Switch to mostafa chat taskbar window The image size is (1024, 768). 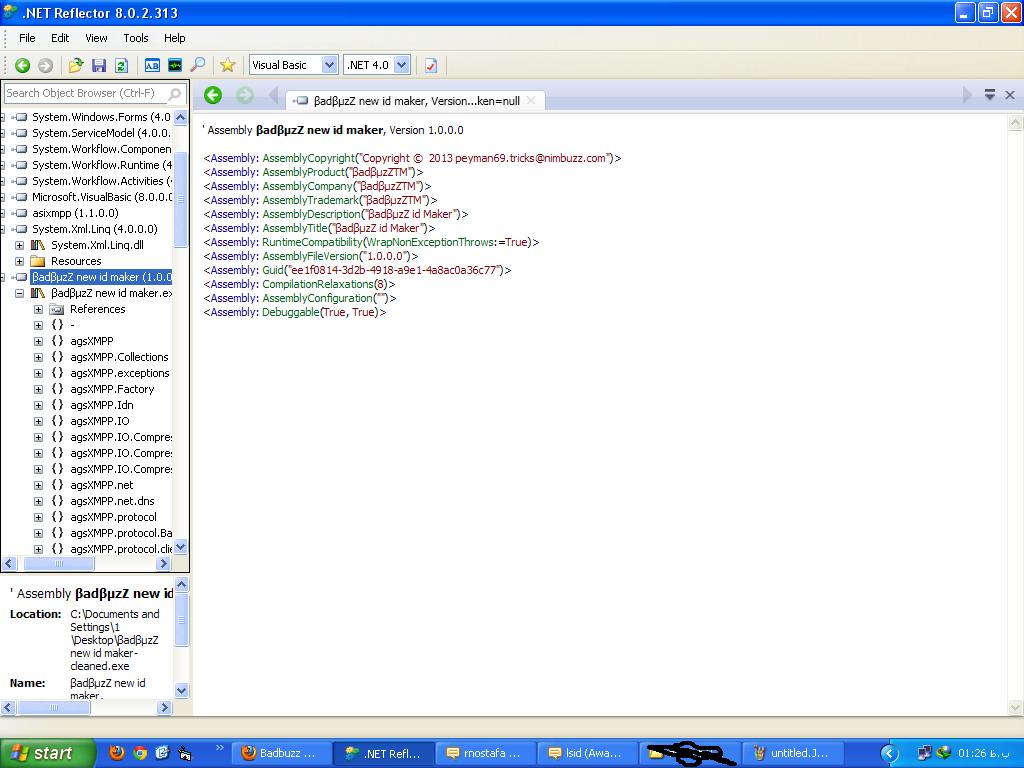[x=485, y=754]
